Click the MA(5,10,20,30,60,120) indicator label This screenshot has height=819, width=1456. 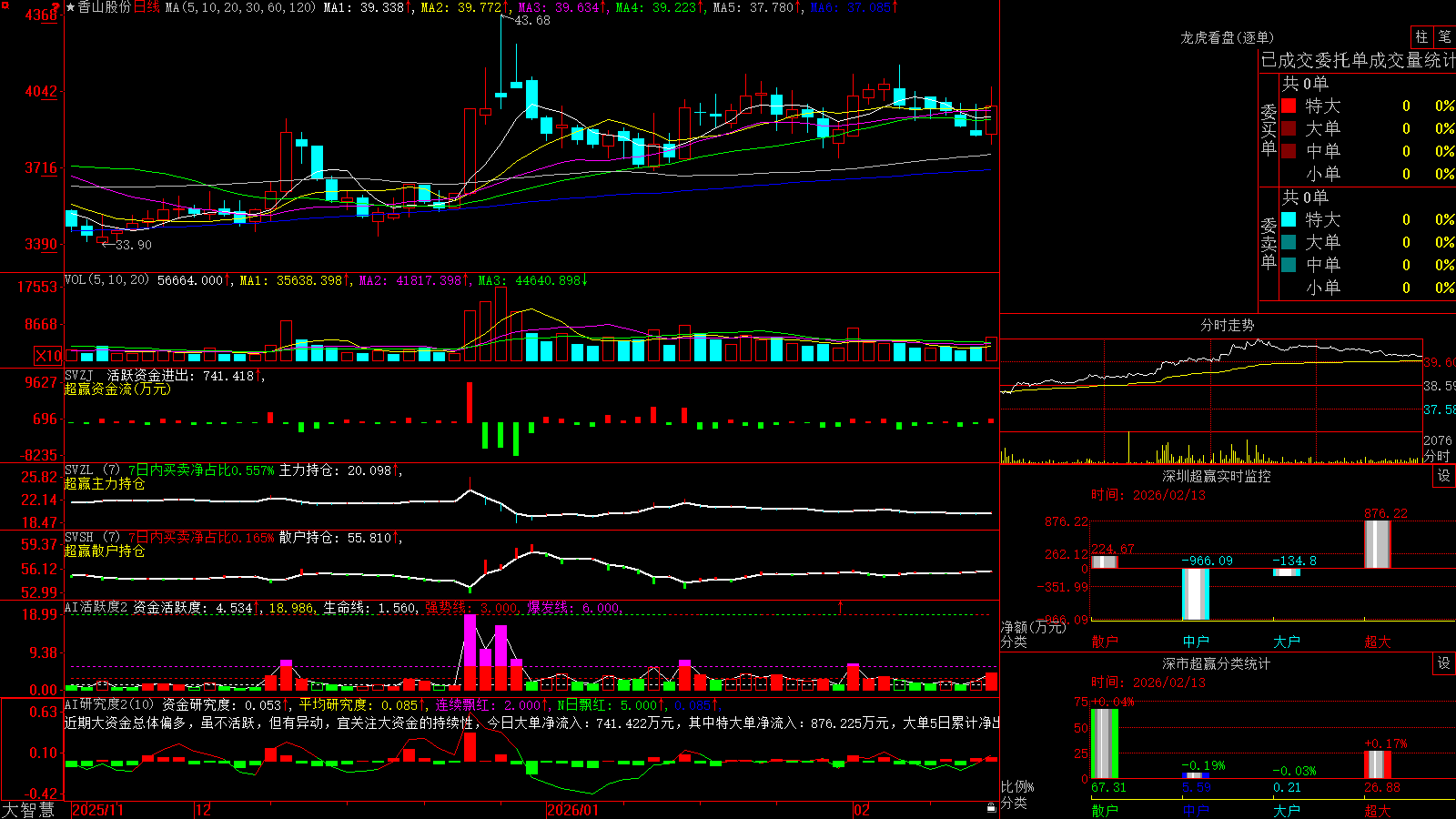tap(240, 7)
